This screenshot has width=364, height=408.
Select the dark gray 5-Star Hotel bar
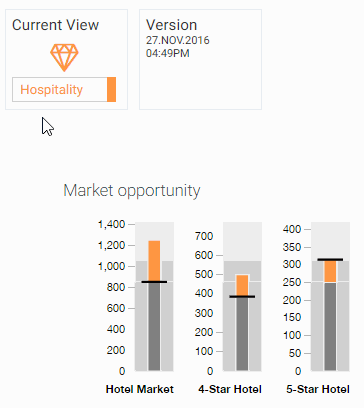click(330, 326)
